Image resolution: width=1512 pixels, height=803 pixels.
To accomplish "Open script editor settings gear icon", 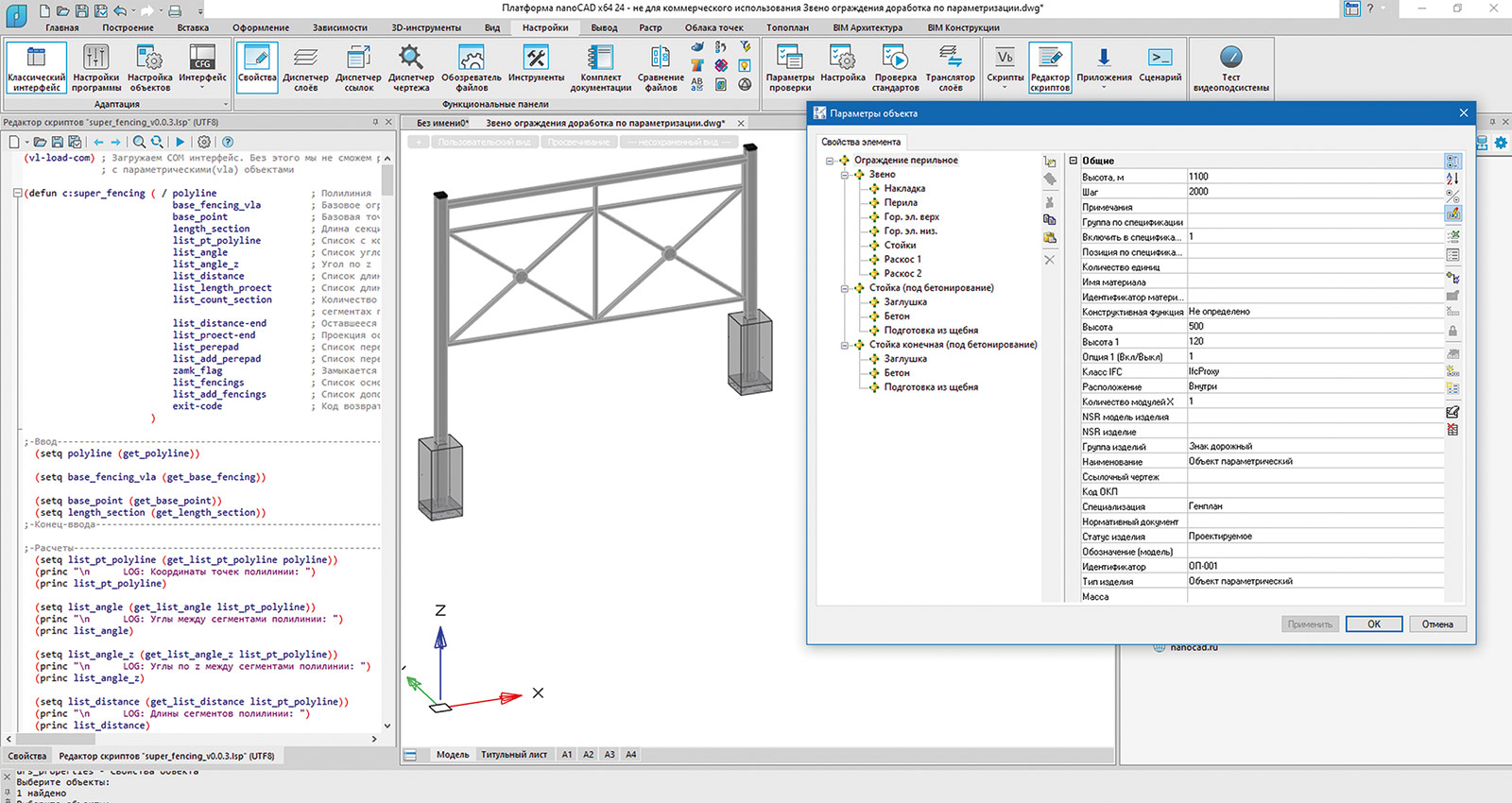I will 204,142.
